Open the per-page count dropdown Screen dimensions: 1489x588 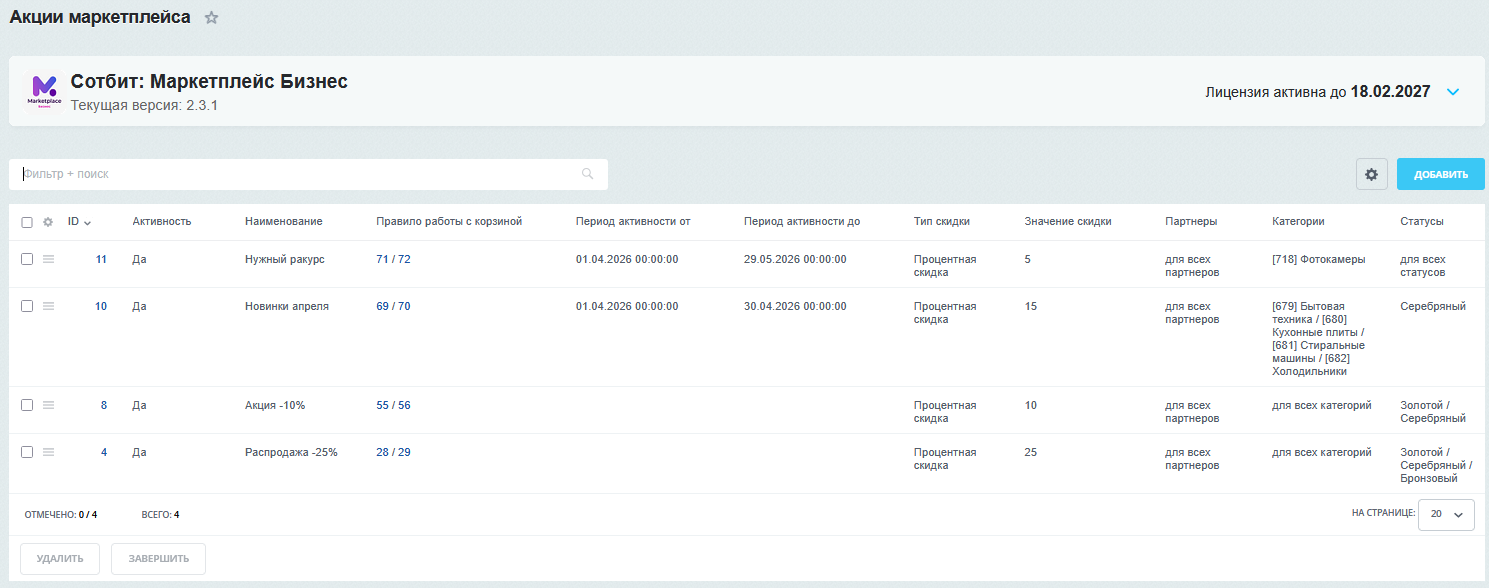[x=1445, y=514]
